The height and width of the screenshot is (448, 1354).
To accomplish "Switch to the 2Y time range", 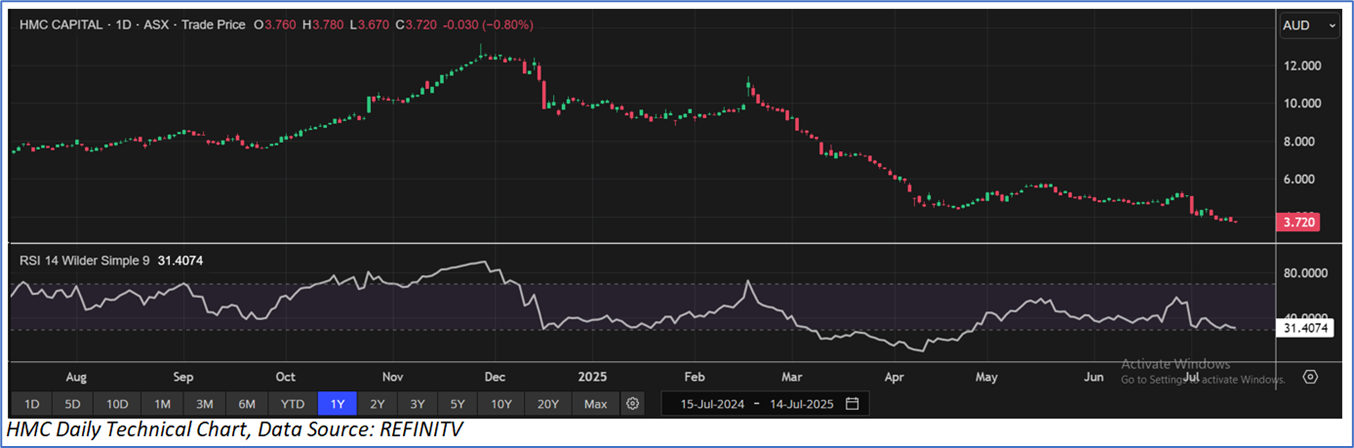I will coord(377,404).
